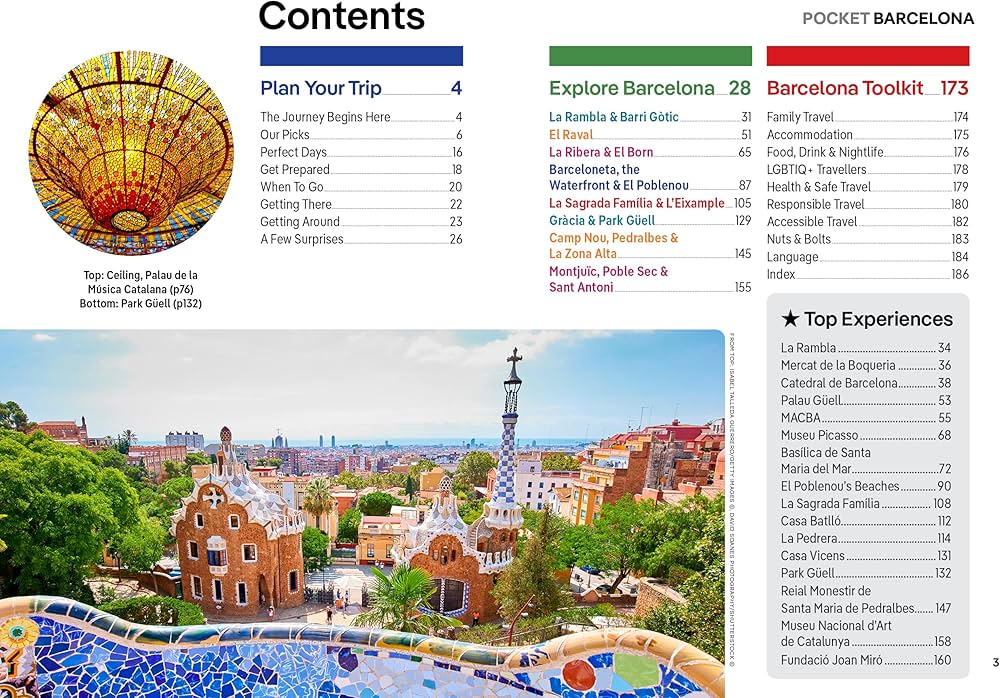This screenshot has width=1000, height=698.
Task: Go to the El Raval chapter
Action: click(x=571, y=135)
